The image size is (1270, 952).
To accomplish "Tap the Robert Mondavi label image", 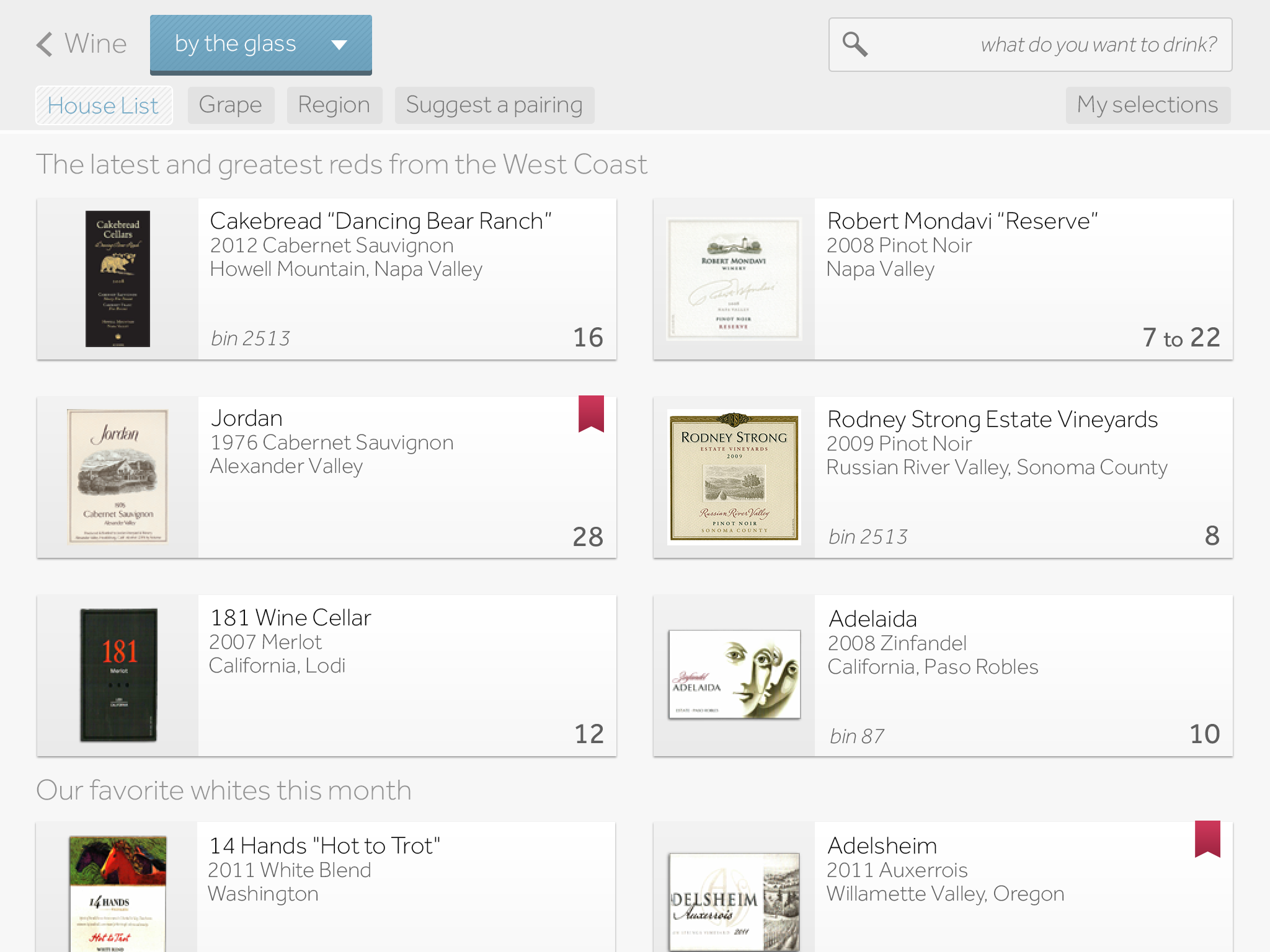I will click(734, 279).
